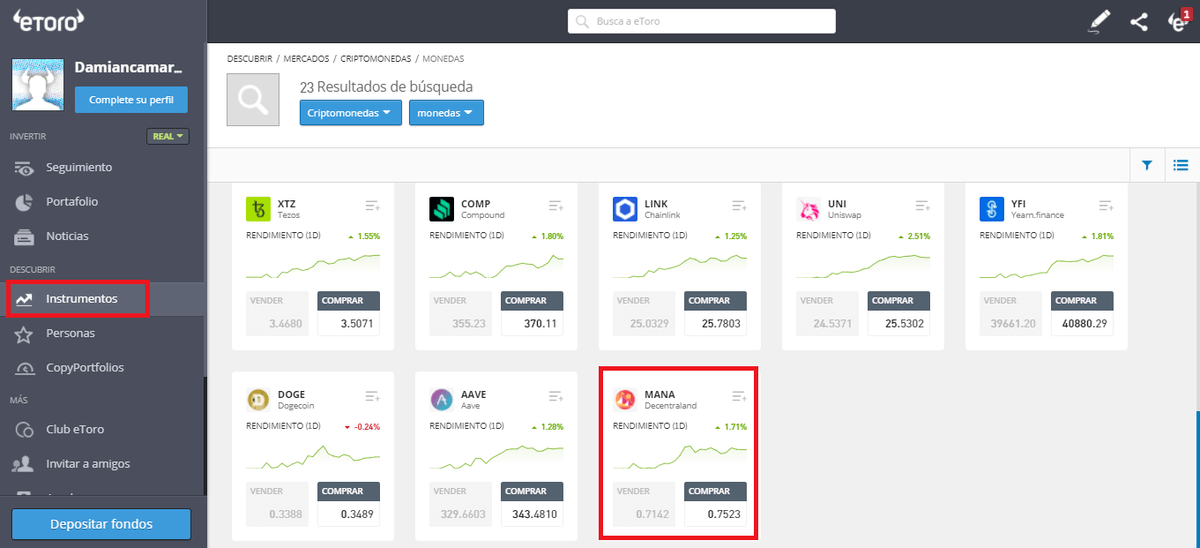The height and width of the screenshot is (548, 1200).
Task: Click DESCUBRIR breadcrumb link
Action: click(249, 59)
